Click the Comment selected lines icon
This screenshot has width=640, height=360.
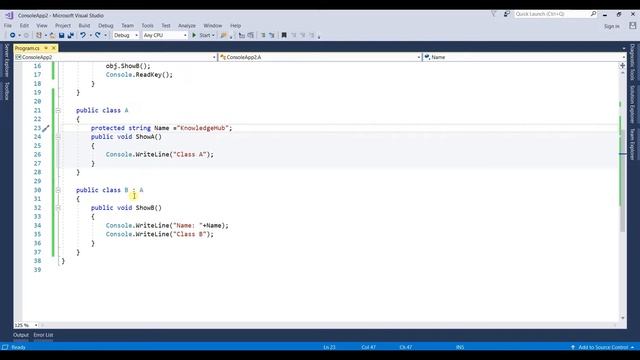242,36
